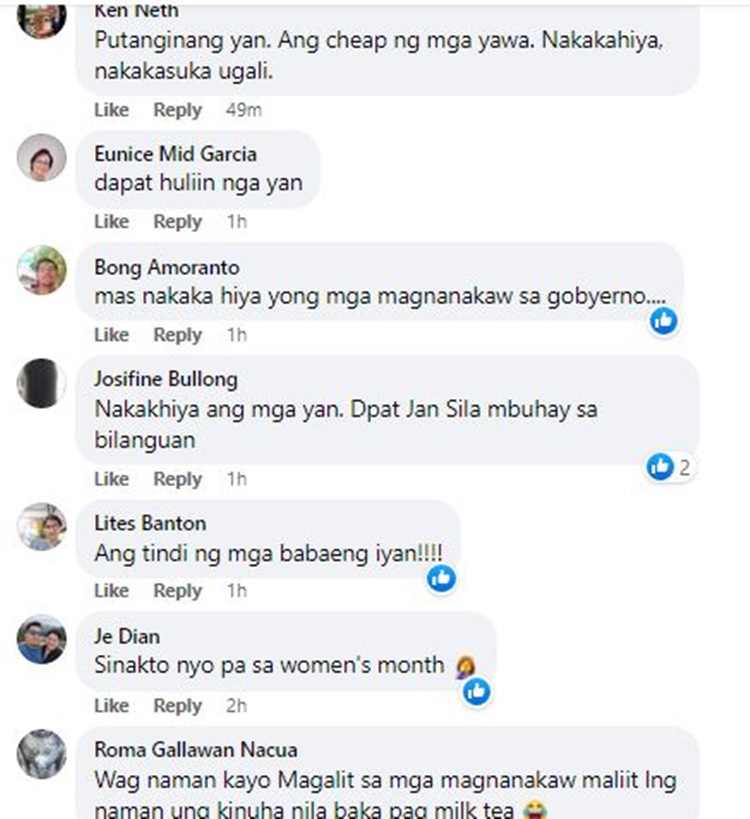Image resolution: width=750 pixels, height=819 pixels.
Task: Open Je Dian's profile picture
Action: [42, 639]
